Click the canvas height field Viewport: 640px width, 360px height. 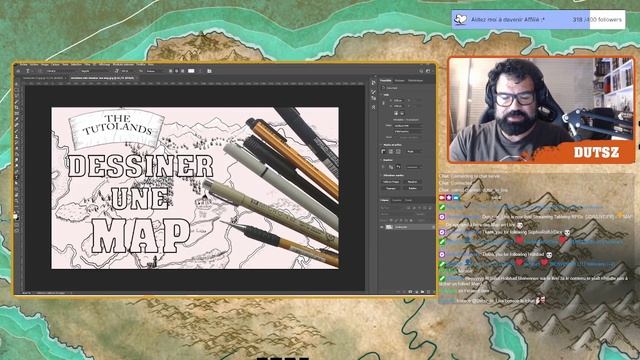click(398, 106)
